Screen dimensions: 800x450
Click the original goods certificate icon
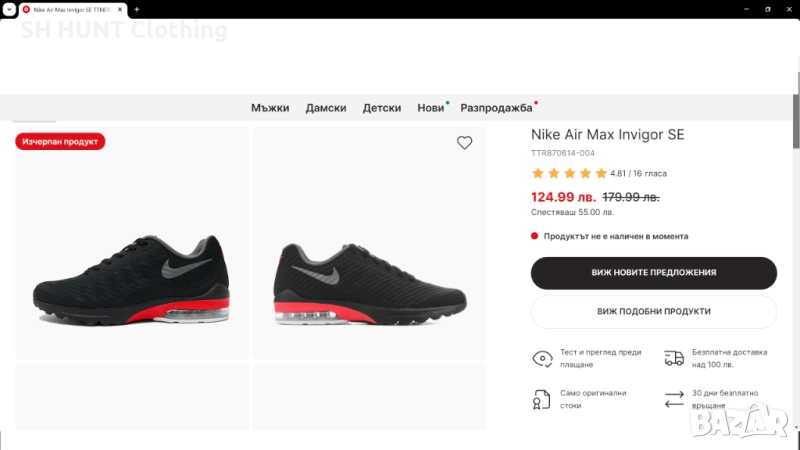pos(542,400)
